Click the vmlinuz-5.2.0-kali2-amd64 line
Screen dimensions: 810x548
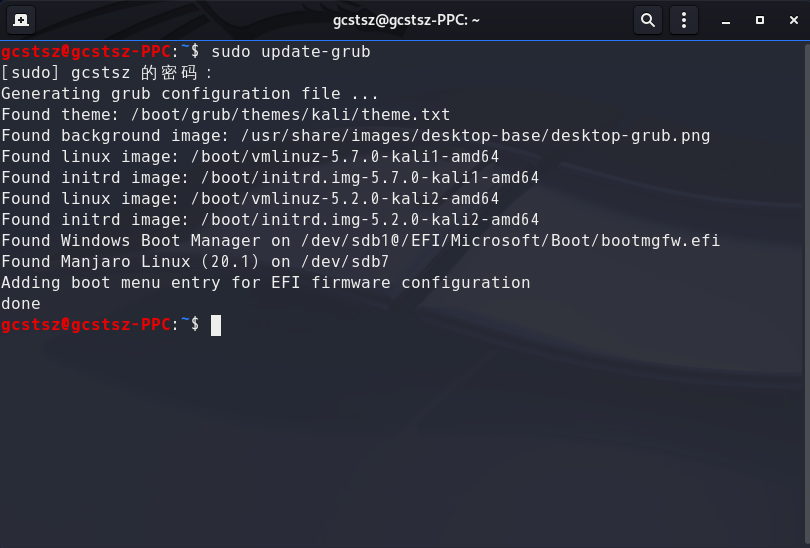(x=250, y=199)
